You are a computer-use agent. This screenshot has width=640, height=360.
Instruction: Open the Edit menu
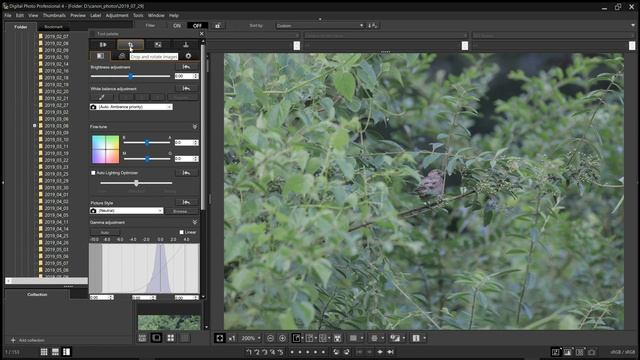point(20,16)
